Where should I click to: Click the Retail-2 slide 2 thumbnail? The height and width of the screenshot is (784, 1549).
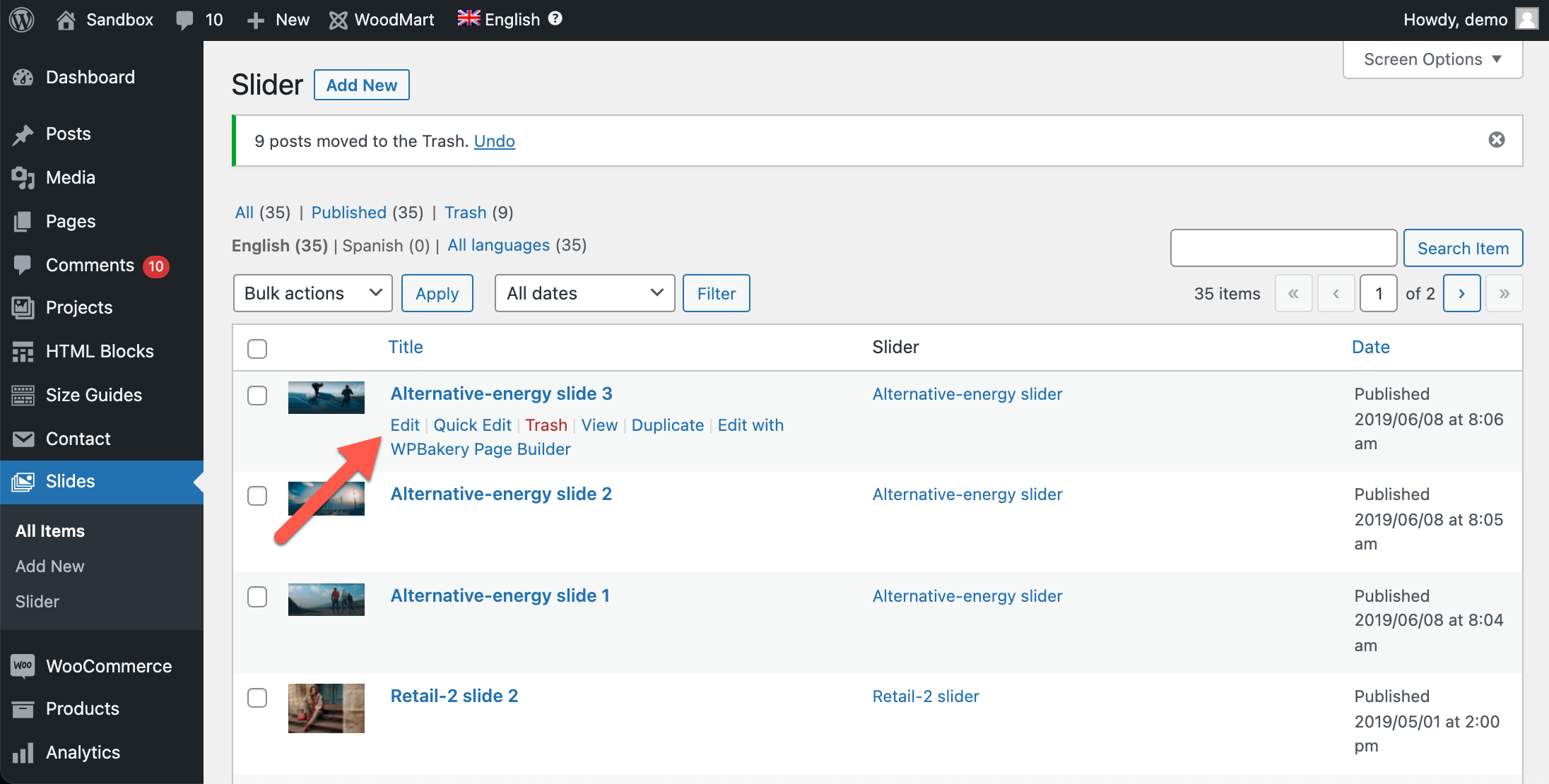click(326, 708)
